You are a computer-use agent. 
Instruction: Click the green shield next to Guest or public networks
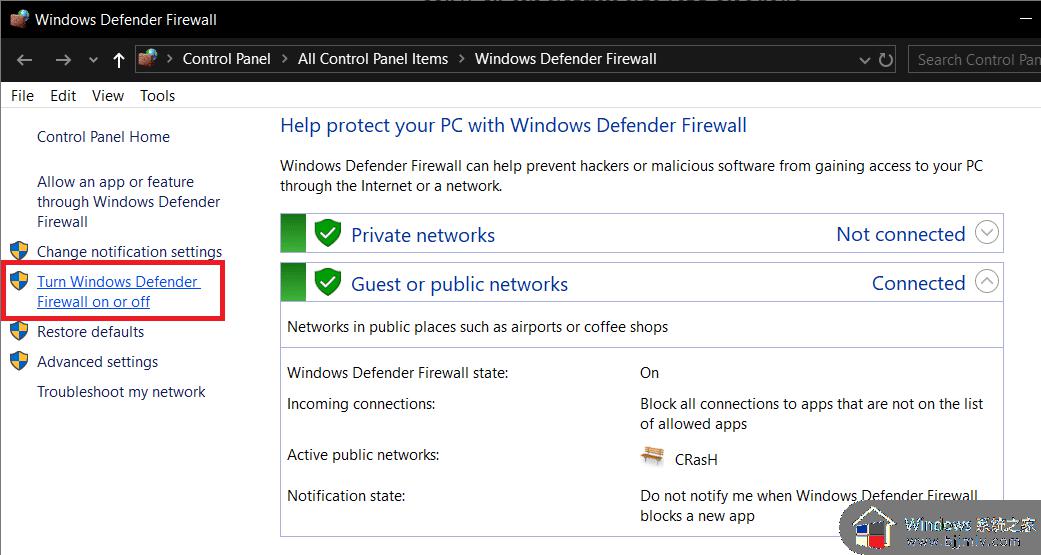point(327,282)
